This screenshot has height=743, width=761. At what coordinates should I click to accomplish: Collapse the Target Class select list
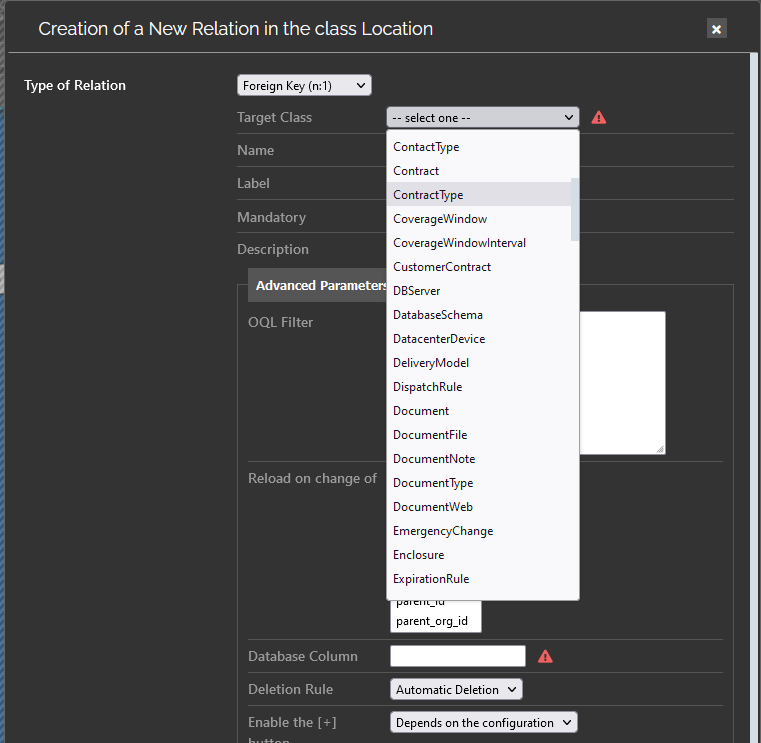coord(482,117)
